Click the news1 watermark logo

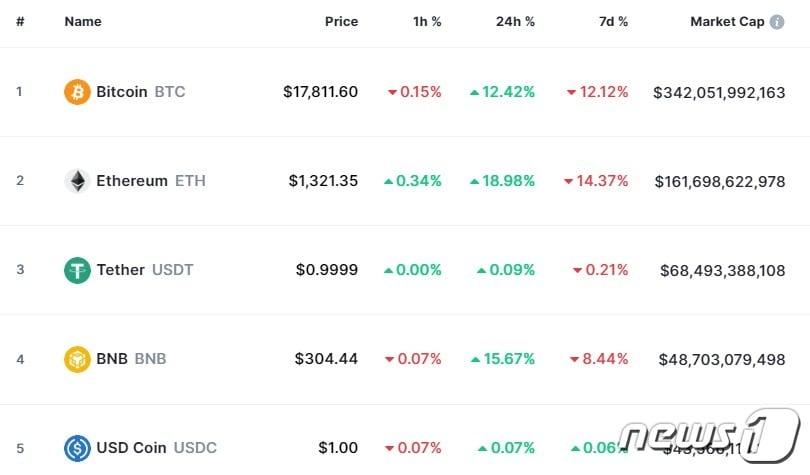(709, 435)
